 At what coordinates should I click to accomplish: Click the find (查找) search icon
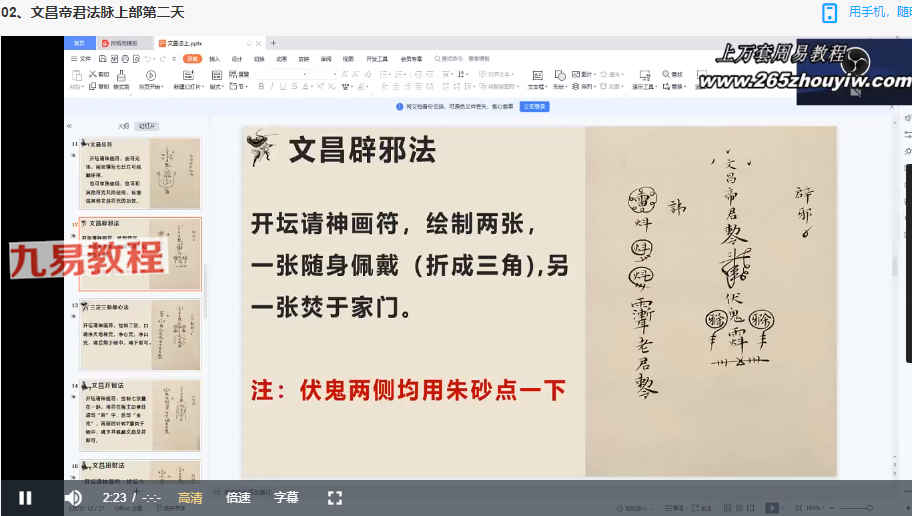tap(666, 74)
